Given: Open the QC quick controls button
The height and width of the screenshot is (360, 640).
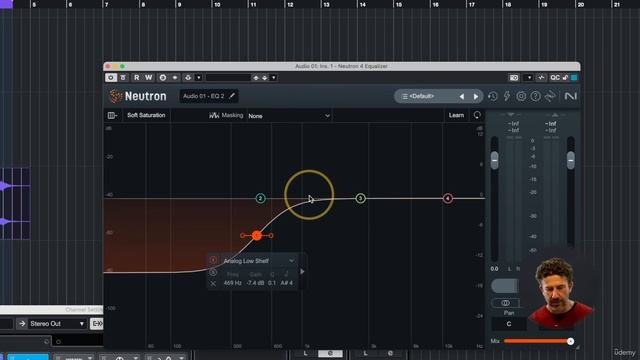Looking at the screenshot, I should tap(555, 78).
